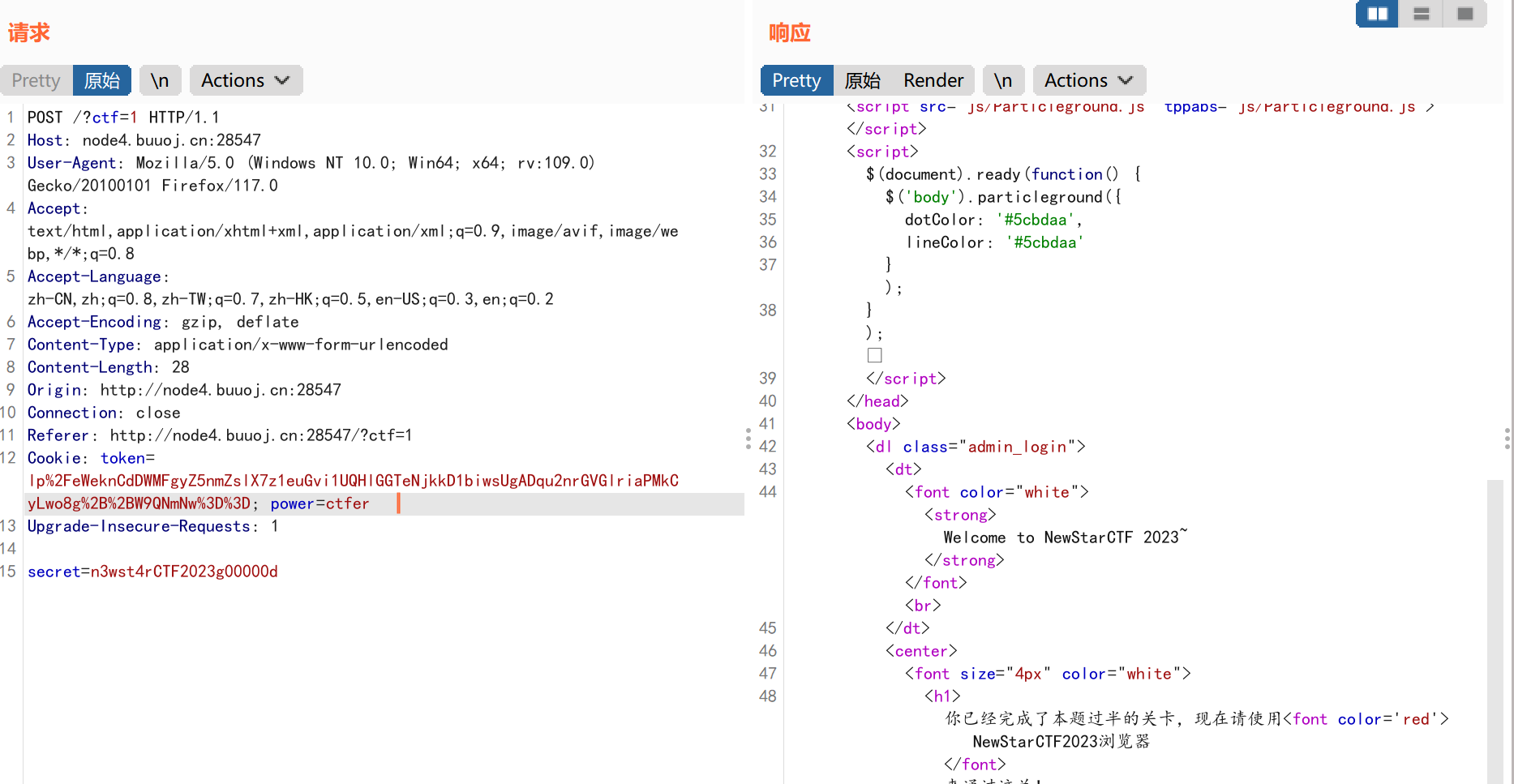Click the Accept-Language header name
Screen dimensions: 1514x784
94,276
